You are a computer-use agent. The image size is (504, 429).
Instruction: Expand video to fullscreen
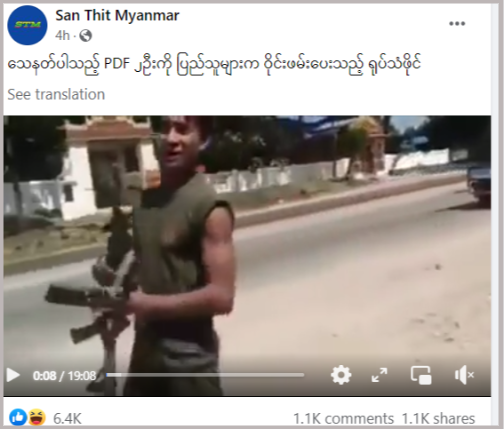pos(379,375)
